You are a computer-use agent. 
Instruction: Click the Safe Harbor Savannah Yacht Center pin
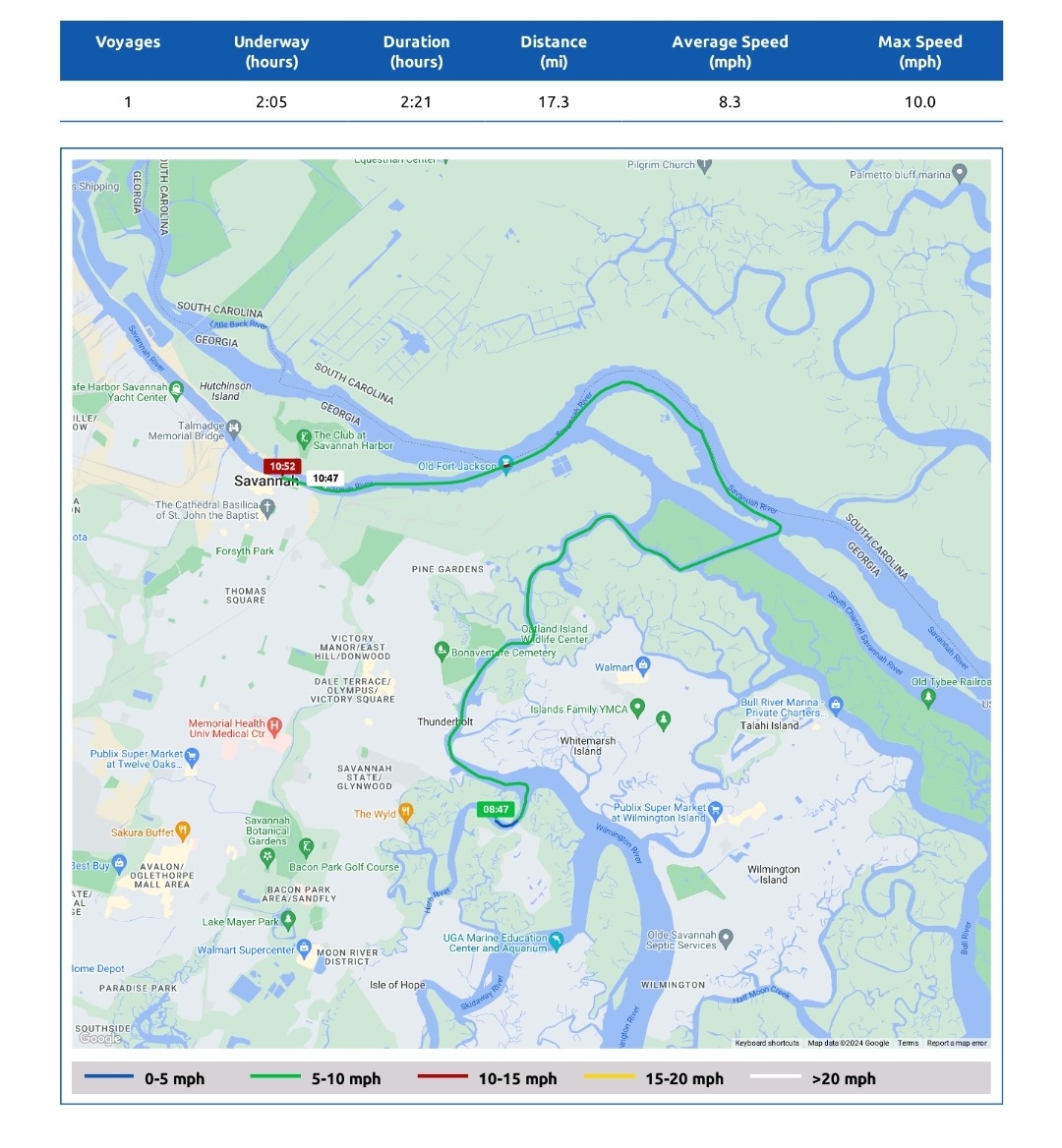point(176,390)
